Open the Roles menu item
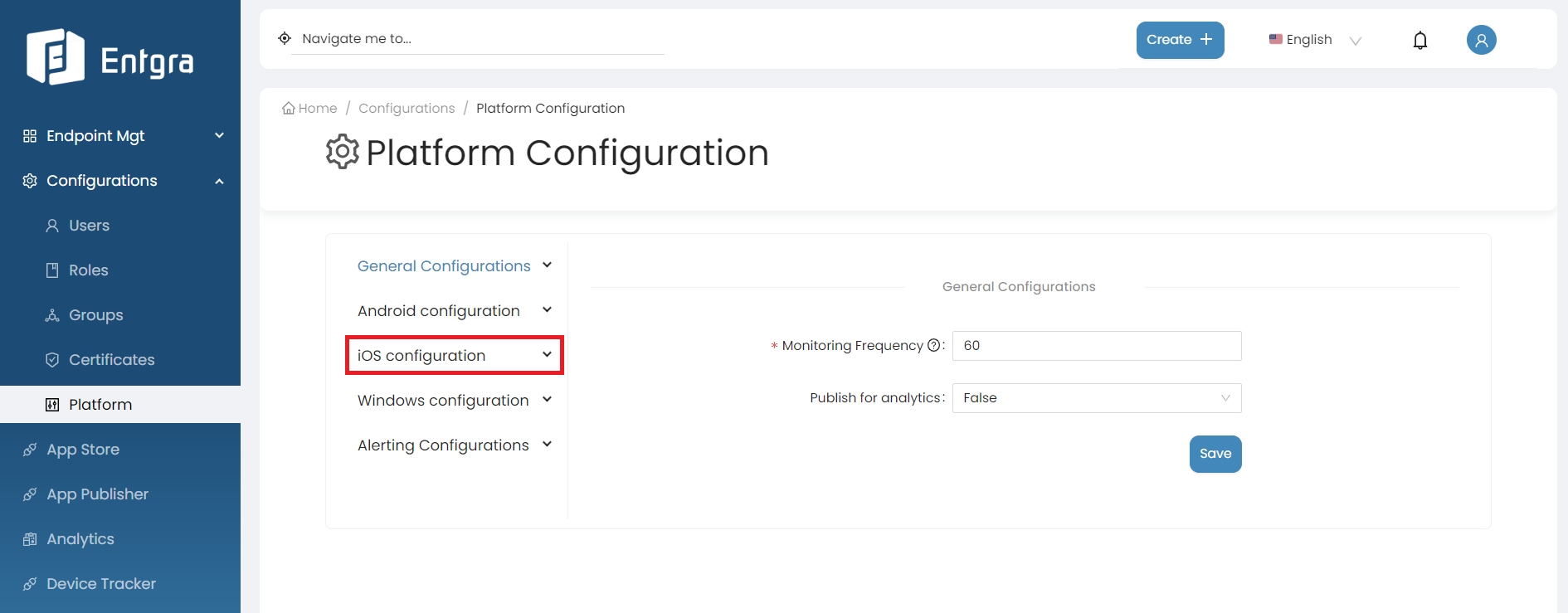 (120, 270)
